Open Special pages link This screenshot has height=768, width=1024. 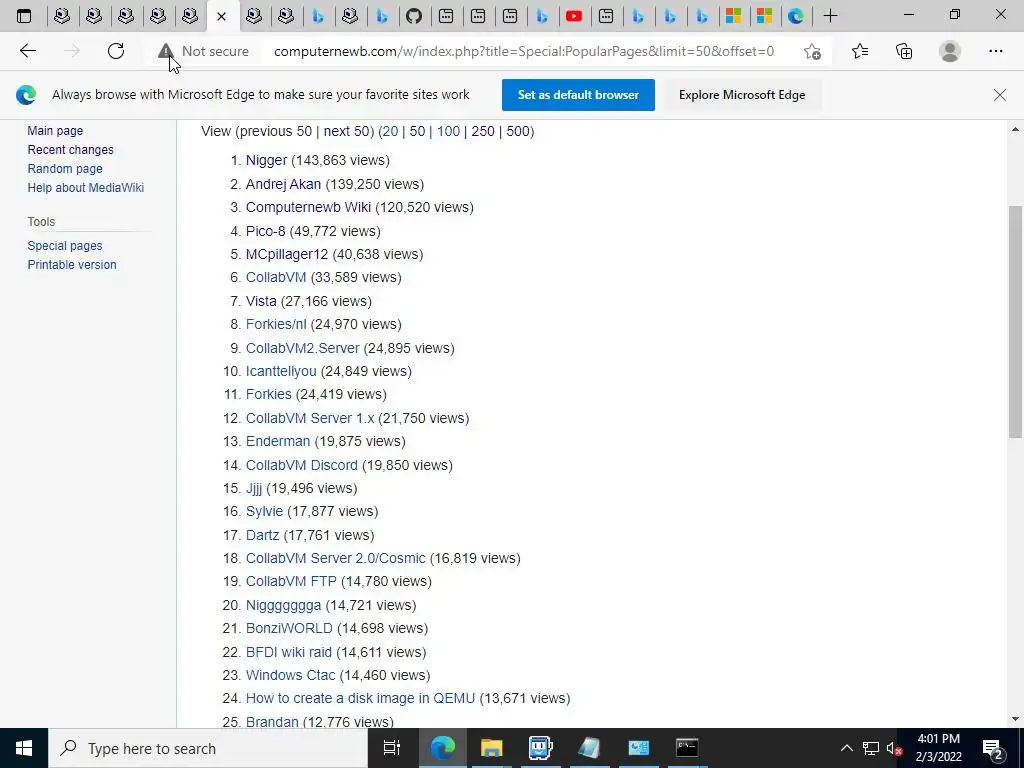pyautogui.click(x=65, y=246)
